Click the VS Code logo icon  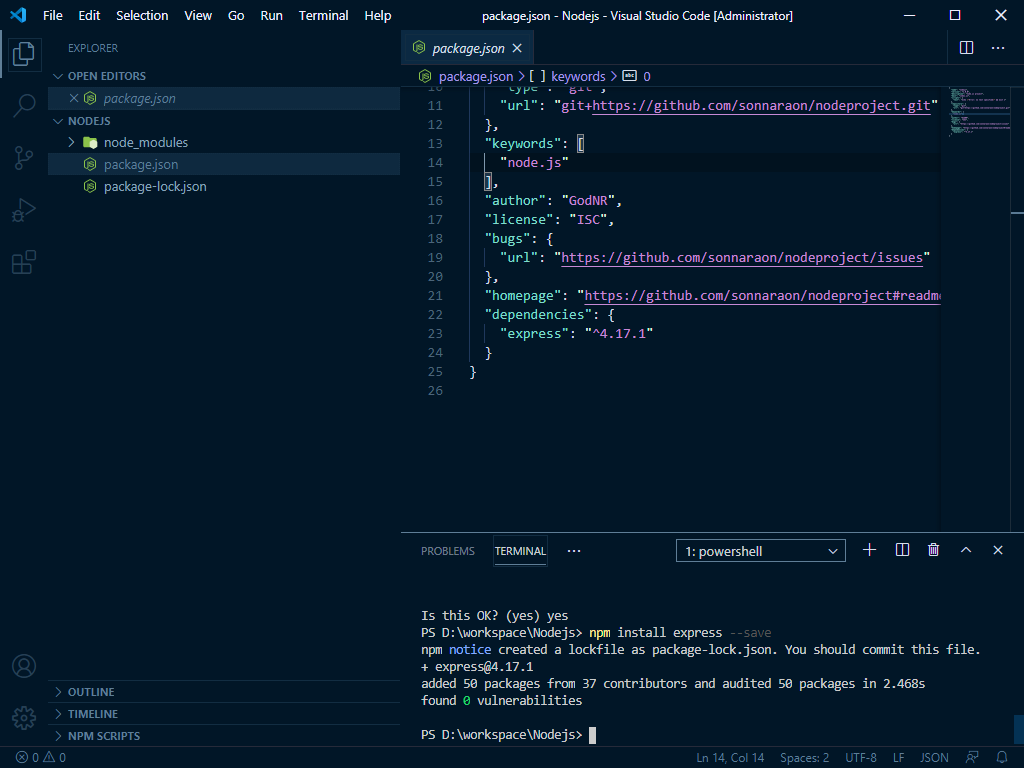[x=18, y=15]
